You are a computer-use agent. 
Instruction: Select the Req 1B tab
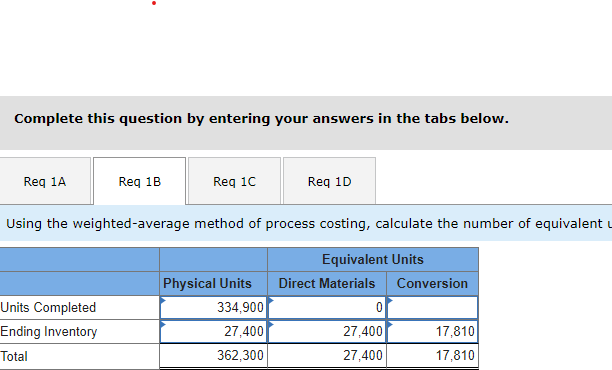click(x=140, y=181)
